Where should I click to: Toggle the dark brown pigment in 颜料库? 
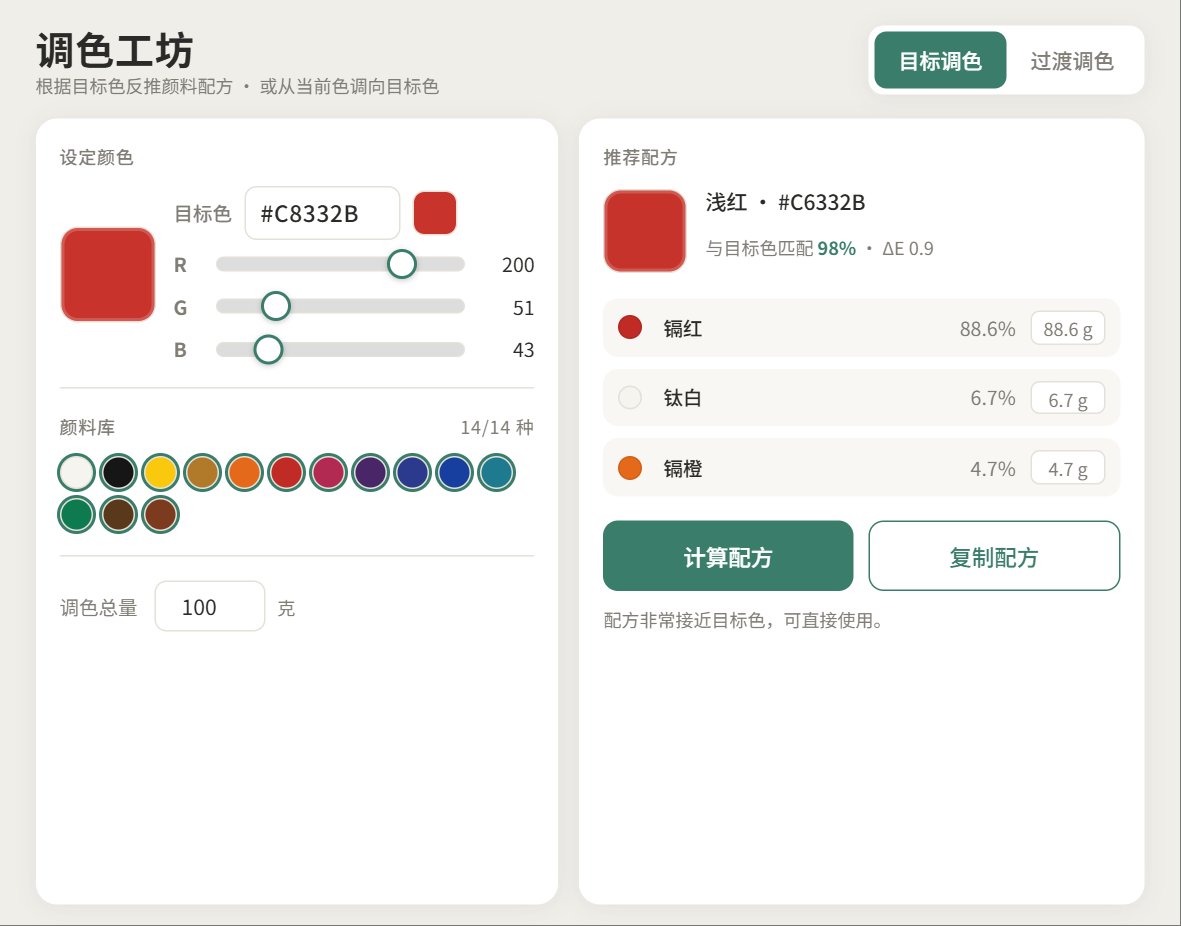pos(118,515)
